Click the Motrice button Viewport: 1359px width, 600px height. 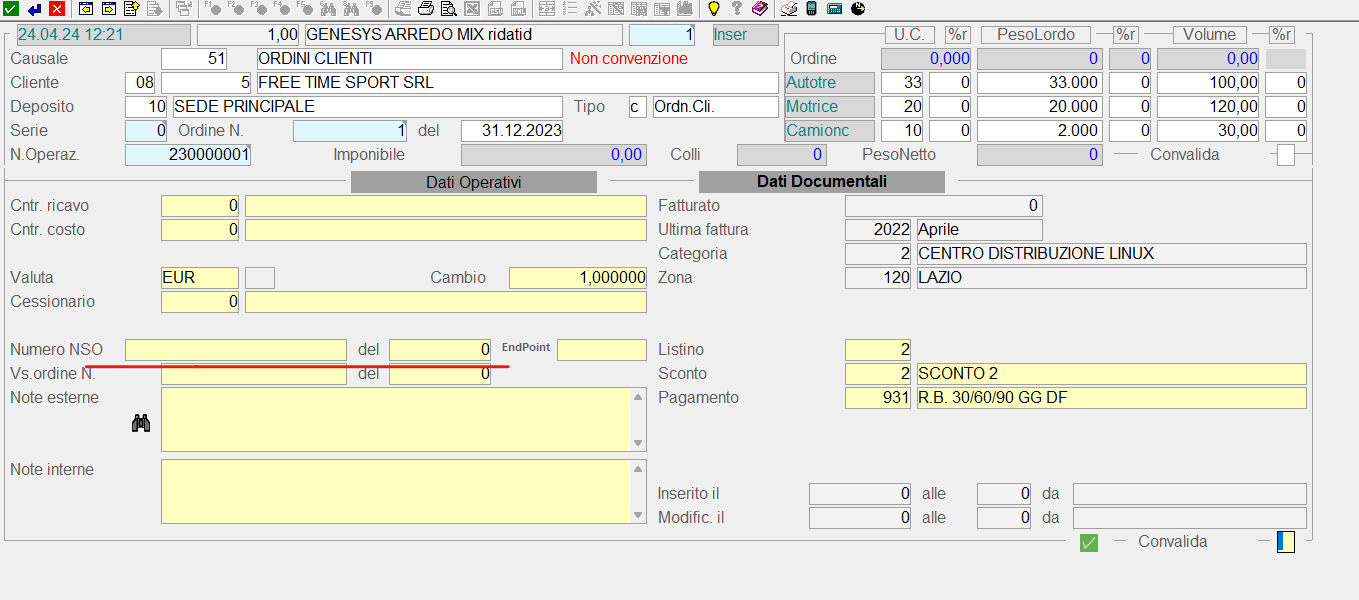click(829, 107)
